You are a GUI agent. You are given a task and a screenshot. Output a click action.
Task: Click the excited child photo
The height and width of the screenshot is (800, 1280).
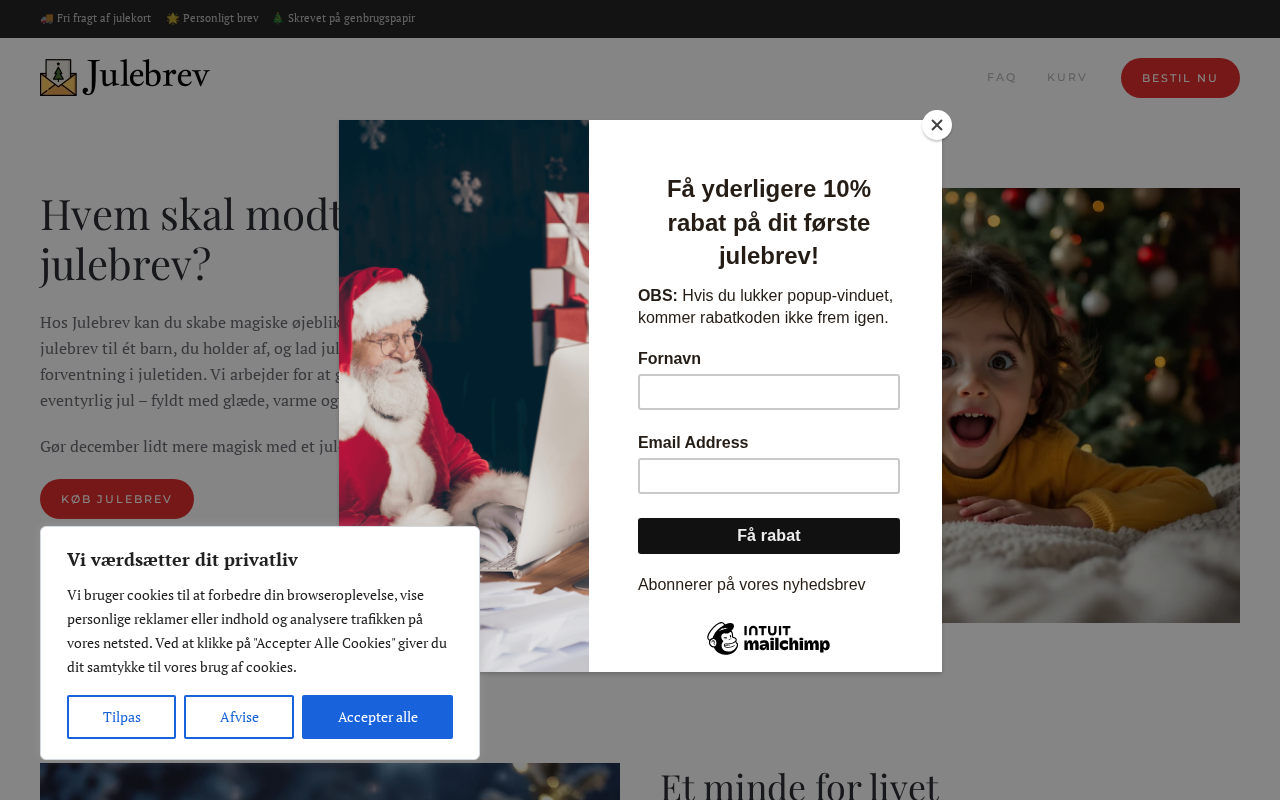pyautogui.click(x=1091, y=405)
